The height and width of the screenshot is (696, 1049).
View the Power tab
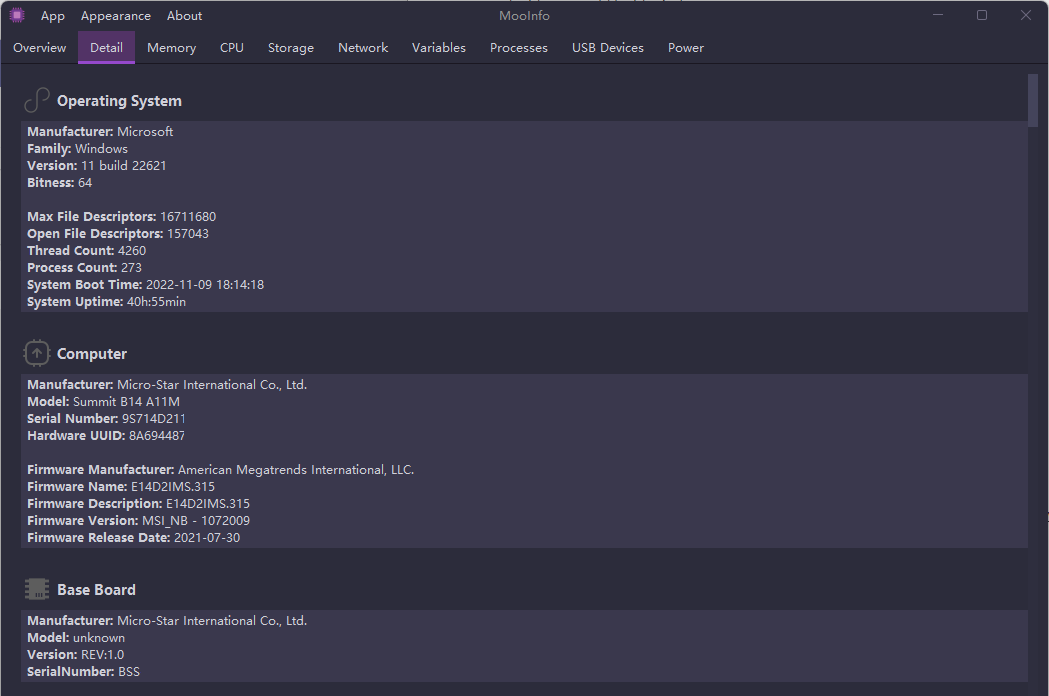(686, 48)
